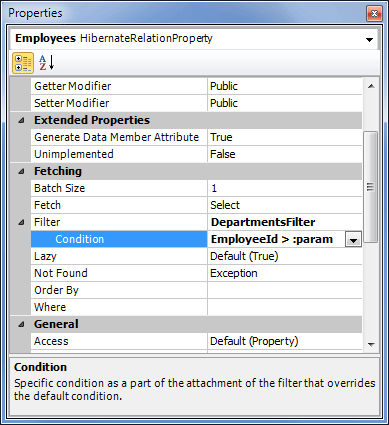This screenshot has width=389, height=425.
Task: Select the Lazy property row
Action: tap(196, 256)
